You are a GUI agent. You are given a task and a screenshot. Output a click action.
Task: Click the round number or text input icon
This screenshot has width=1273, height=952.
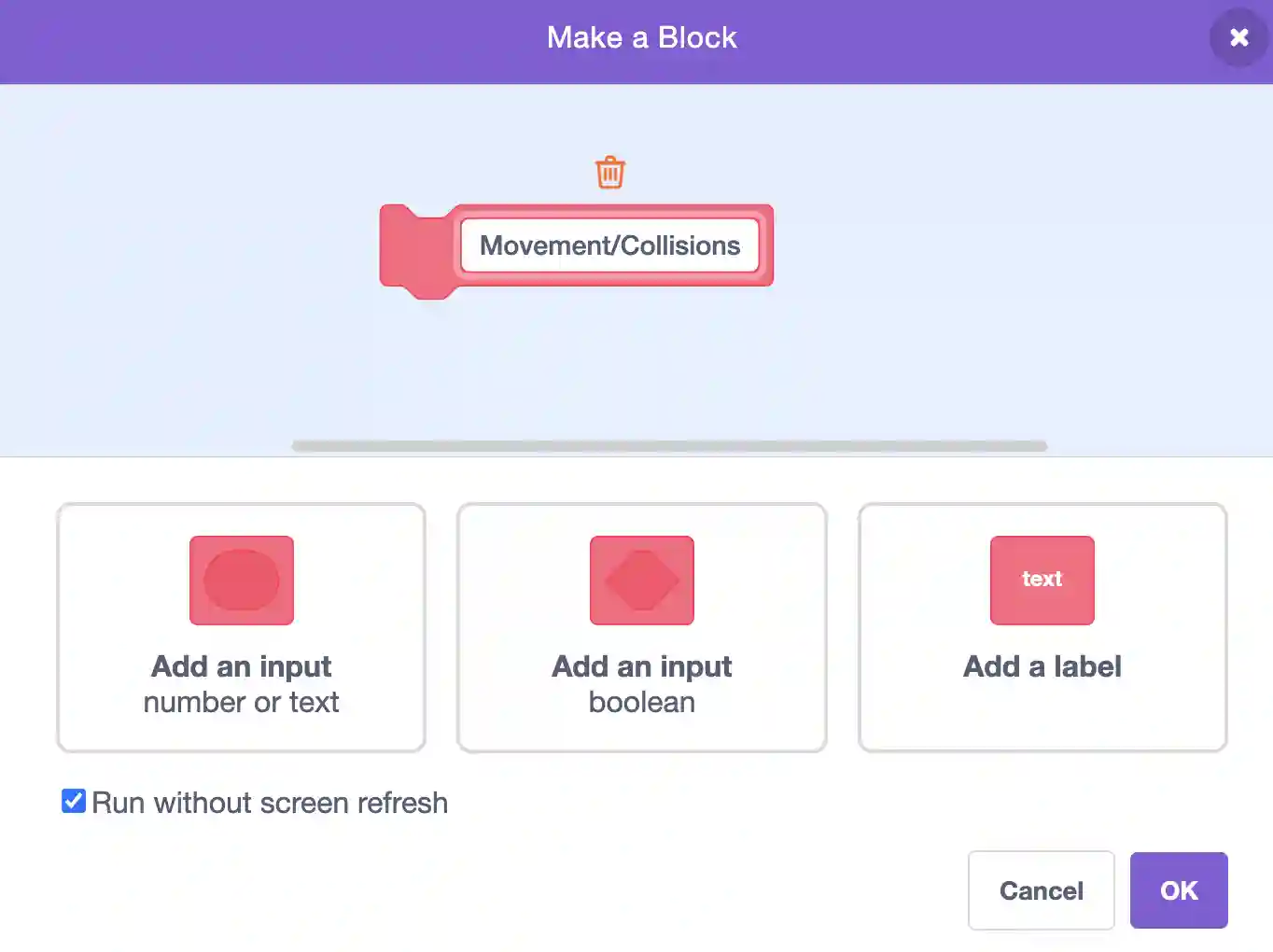[x=242, y=581]
